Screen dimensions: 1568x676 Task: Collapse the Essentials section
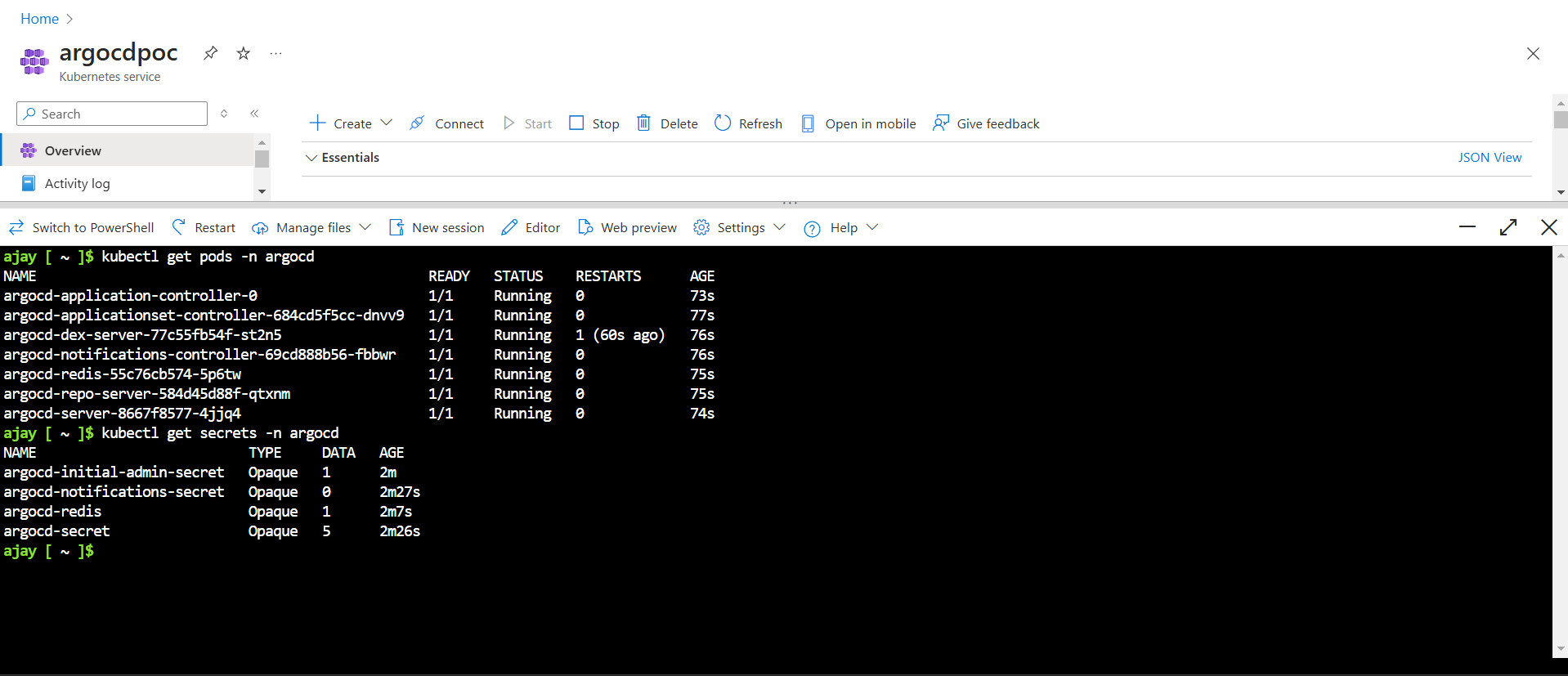pos(343,158)
